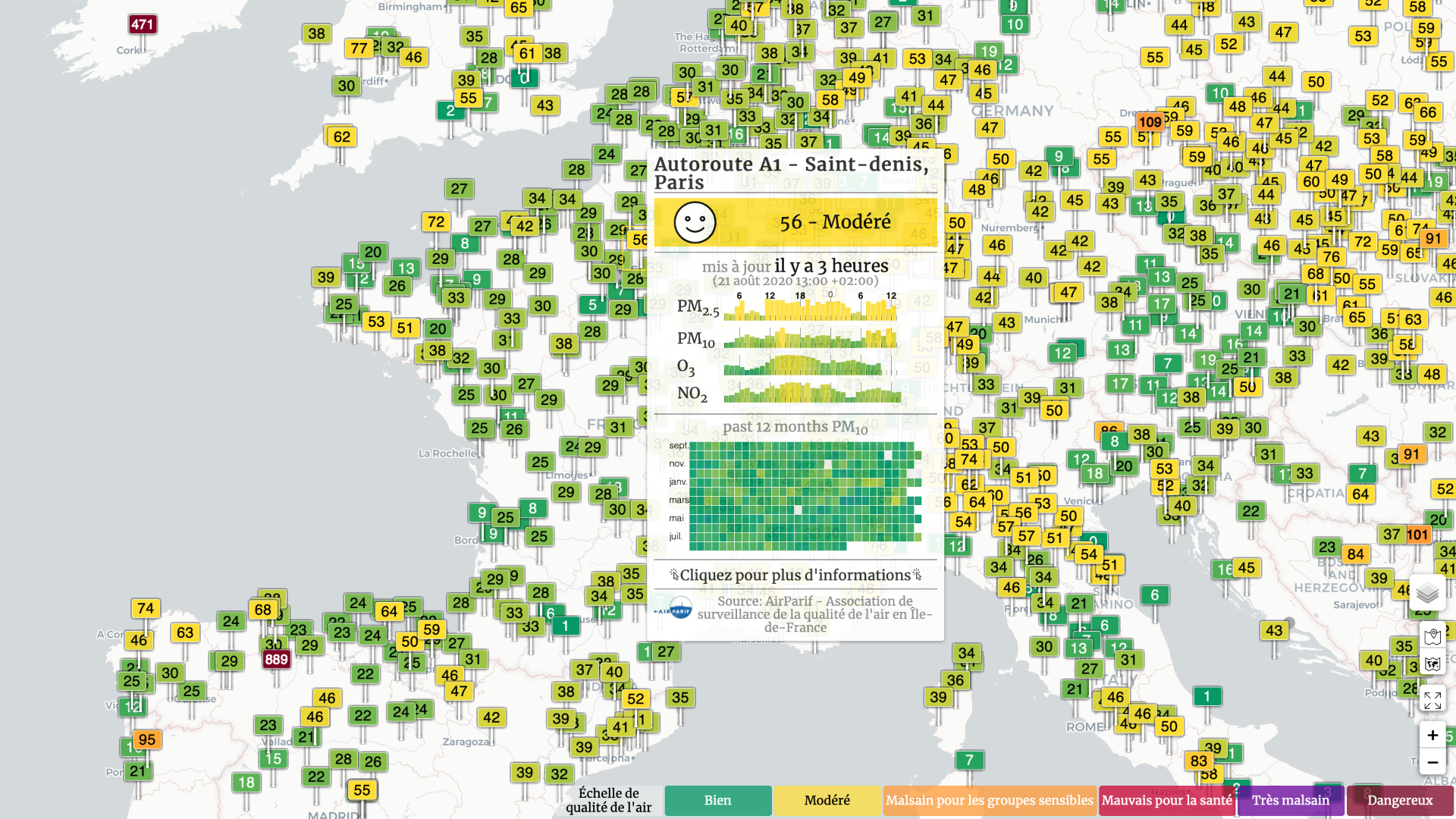Image resolution: width=1456 pixels, height=819 pixels.
Task: Open the AirParif source attribution text
Action: click(814, 614)
